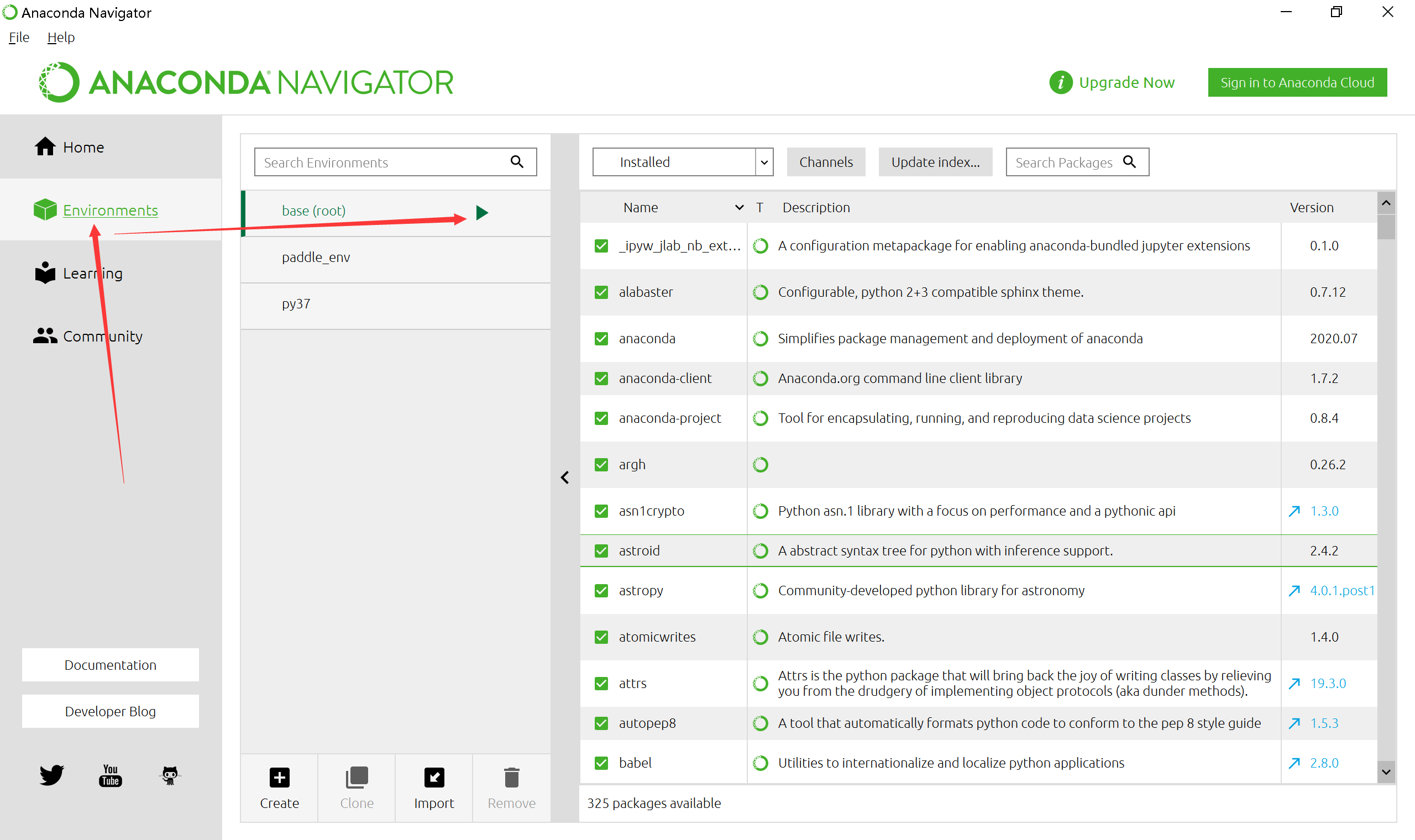Collapse the environments panel with left chevron
Screen dimensions: 1415x840
(x=564, y=477)
